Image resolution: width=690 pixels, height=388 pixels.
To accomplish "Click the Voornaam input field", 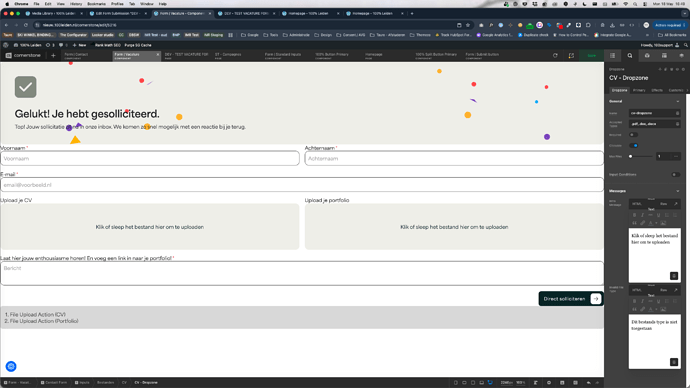I will click(x=150, y=158).
